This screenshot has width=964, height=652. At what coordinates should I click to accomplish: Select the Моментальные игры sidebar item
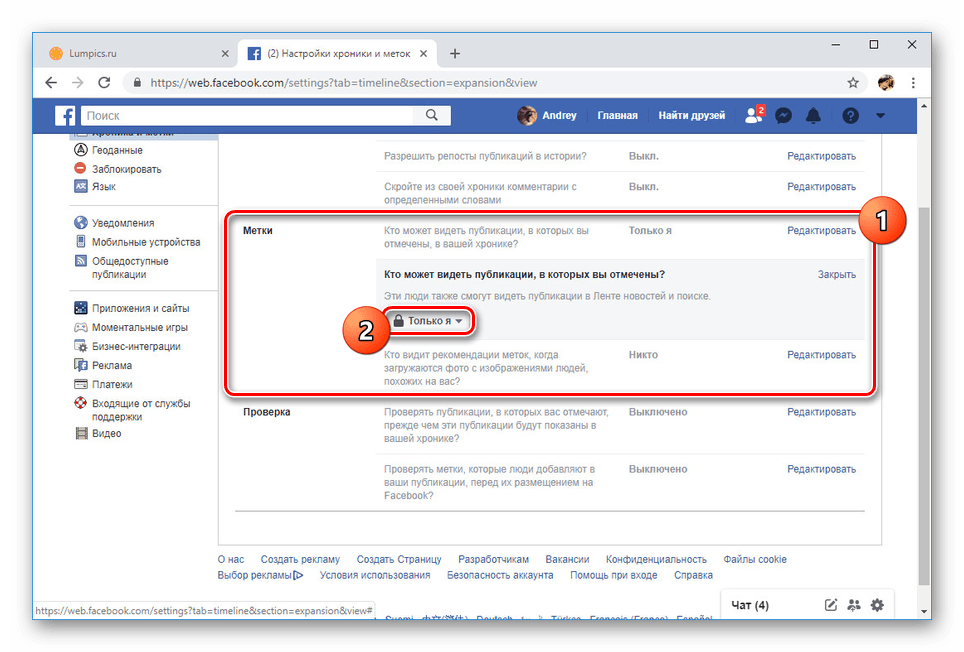point(126,327)
